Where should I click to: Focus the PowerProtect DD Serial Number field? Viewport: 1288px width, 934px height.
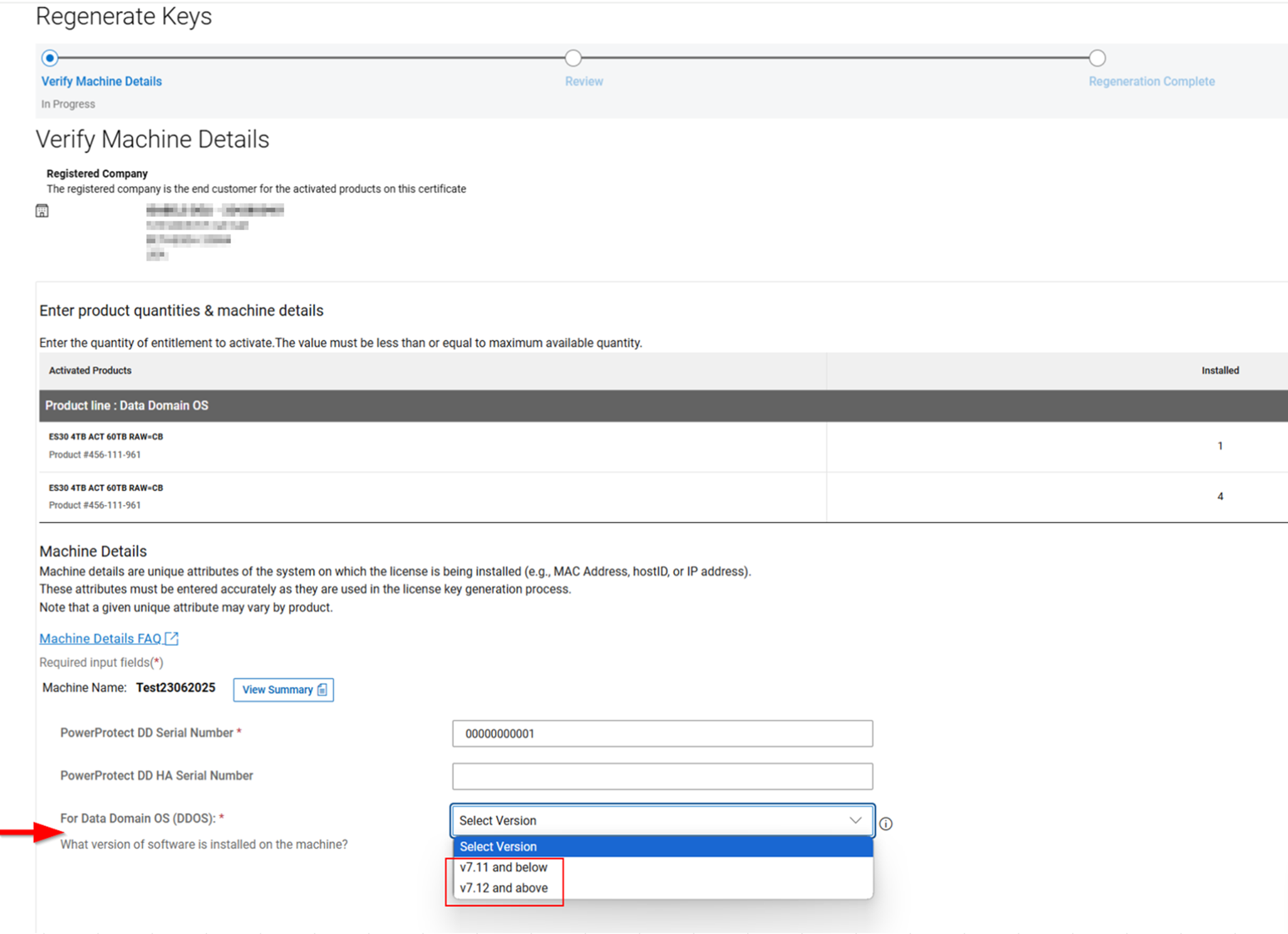pos(662,733)
